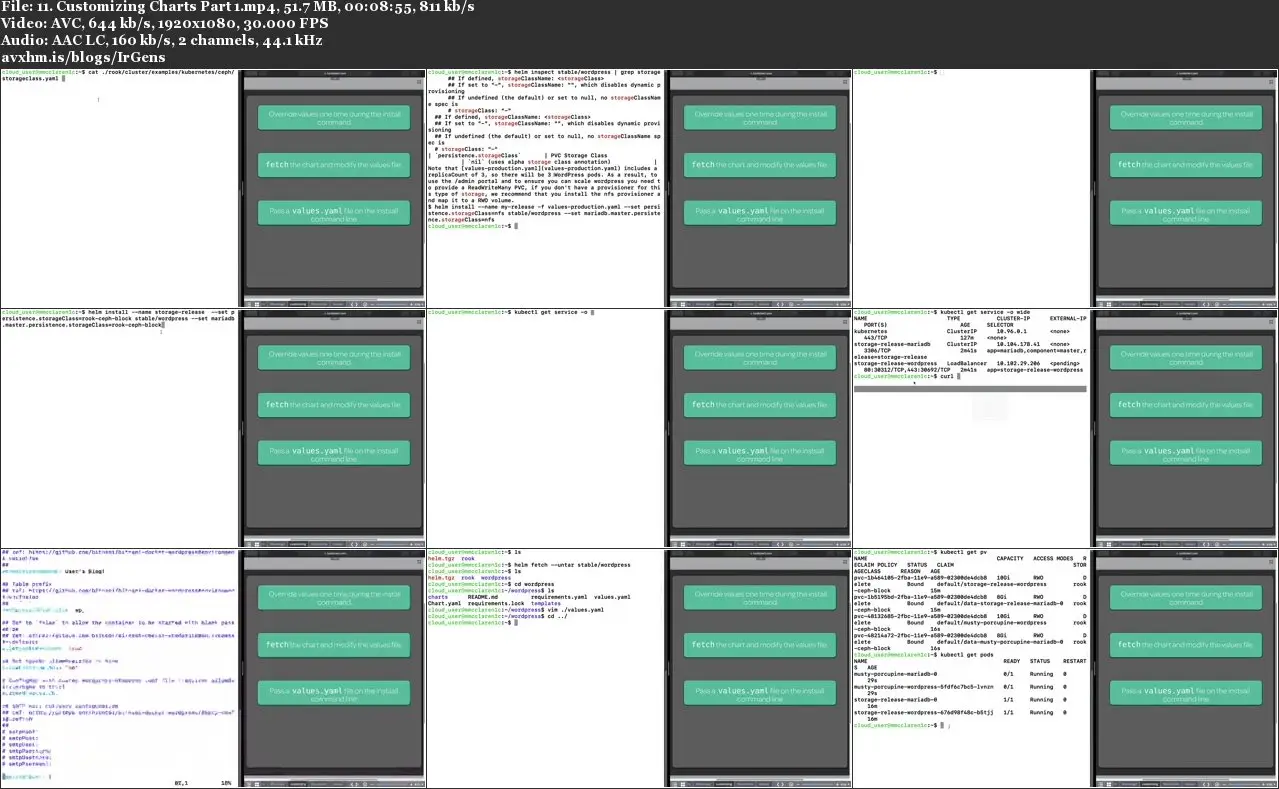The image size is (1279, 789).
Task: Click 'fetch the chart' card in helm fetch --untar thumbnail
Action: (x=760, y=645)
